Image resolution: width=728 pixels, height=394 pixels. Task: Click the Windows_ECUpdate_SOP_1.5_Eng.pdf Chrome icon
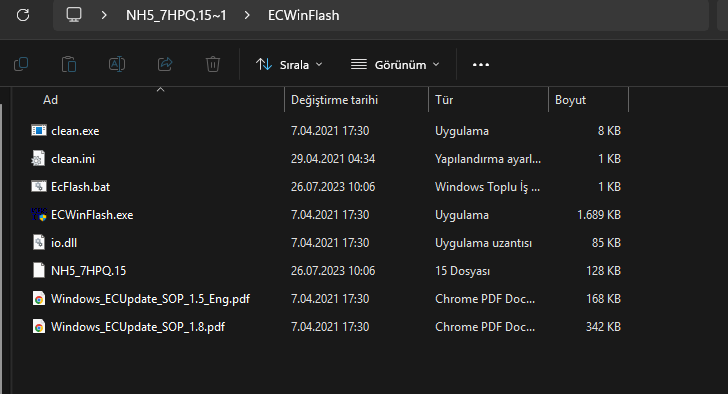click(39, 298)
